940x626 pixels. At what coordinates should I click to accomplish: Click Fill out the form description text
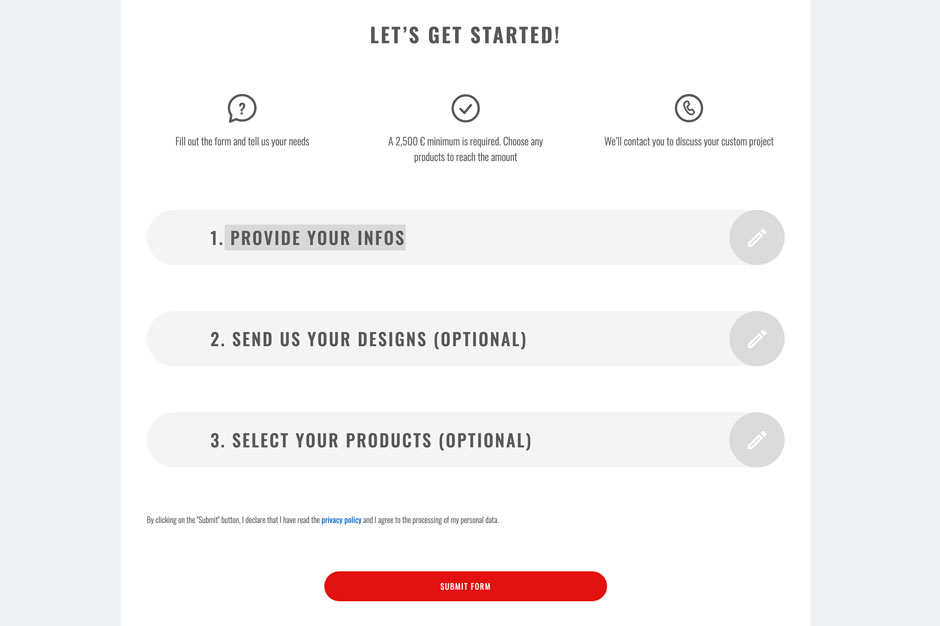[242, 141]
